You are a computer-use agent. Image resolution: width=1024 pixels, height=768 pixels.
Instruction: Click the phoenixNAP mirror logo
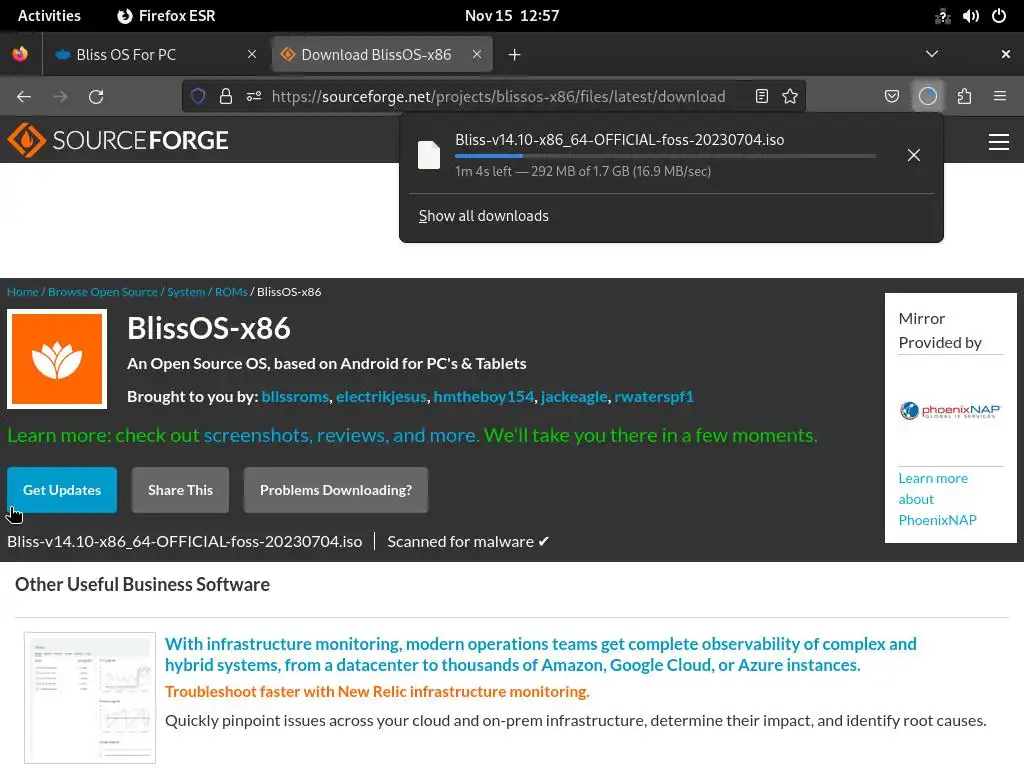950,411
